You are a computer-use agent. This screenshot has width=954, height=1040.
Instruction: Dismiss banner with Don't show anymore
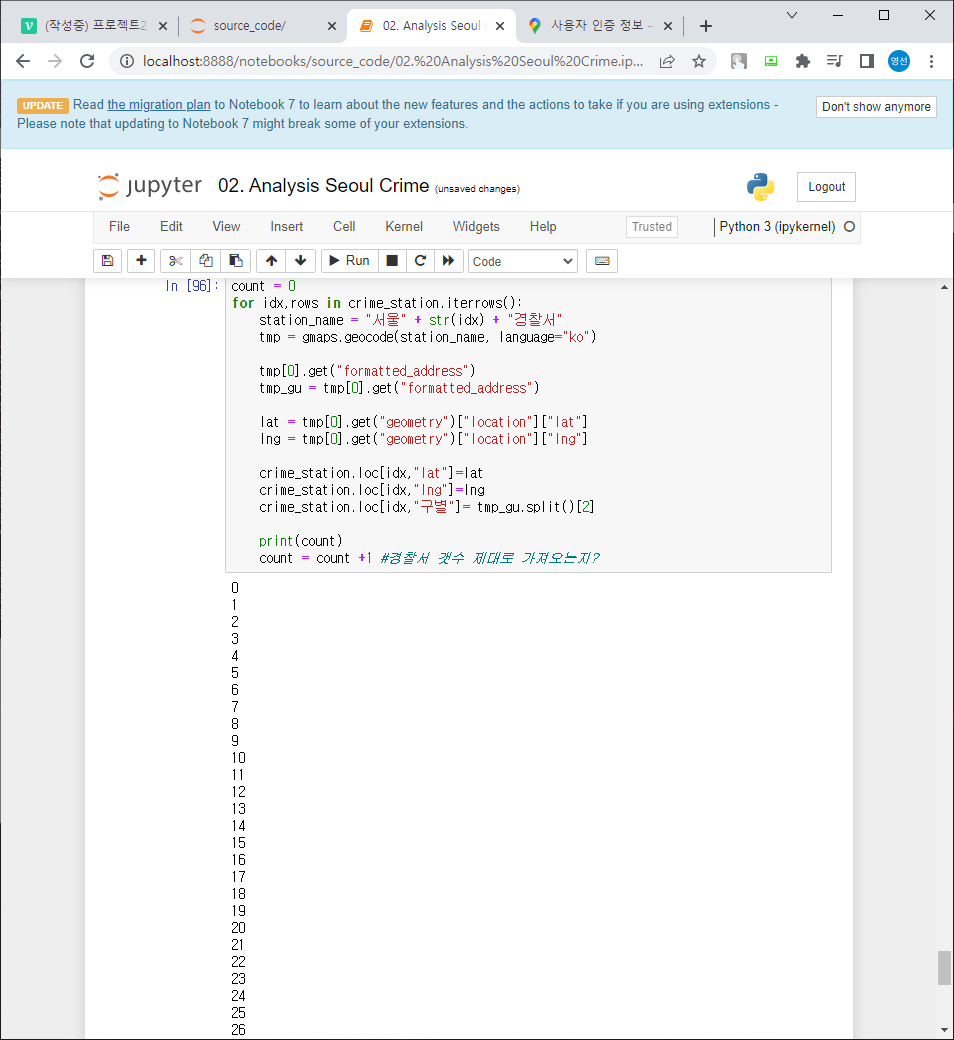tap(876, 107)
